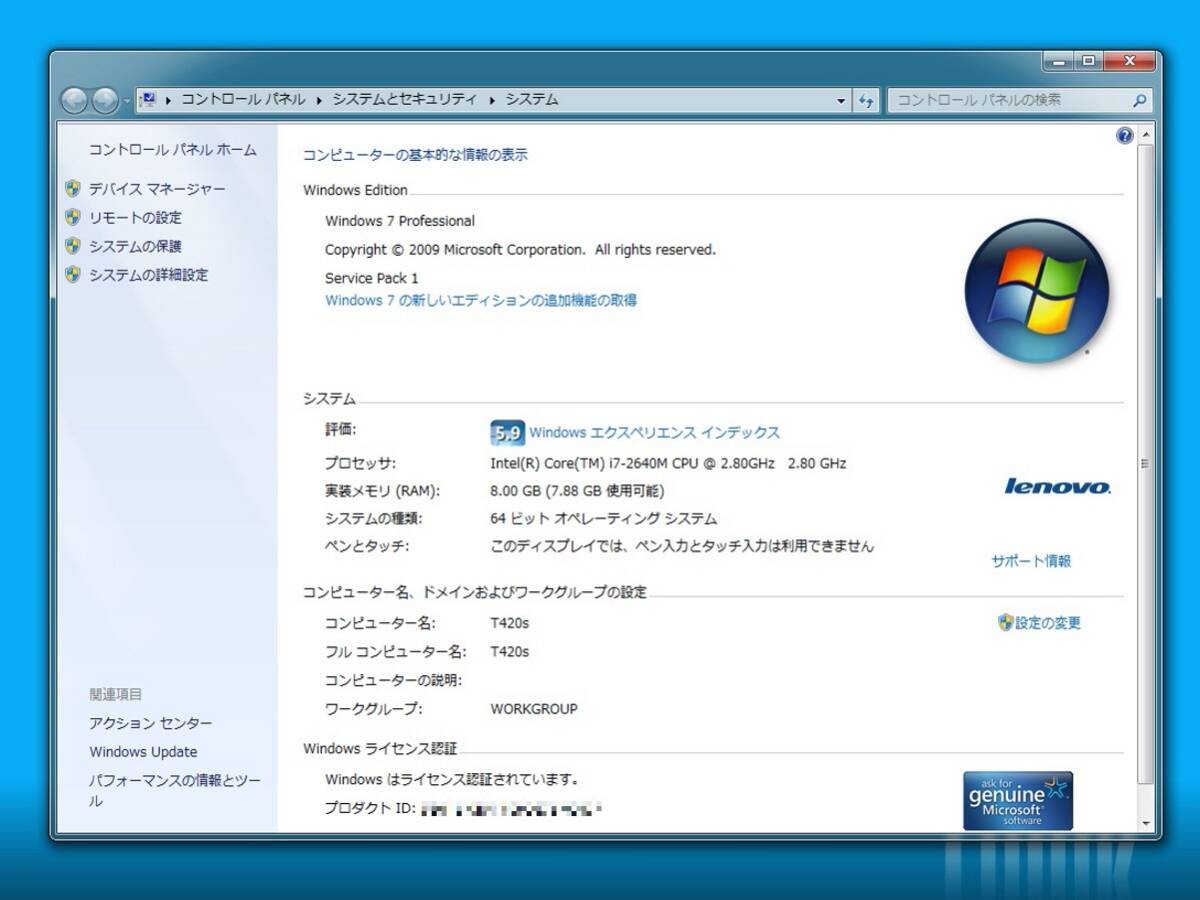Click the ask for genuine Microsoft badge
The width and height of the screenshot is (1200, 900).
tap(1017, 800)
